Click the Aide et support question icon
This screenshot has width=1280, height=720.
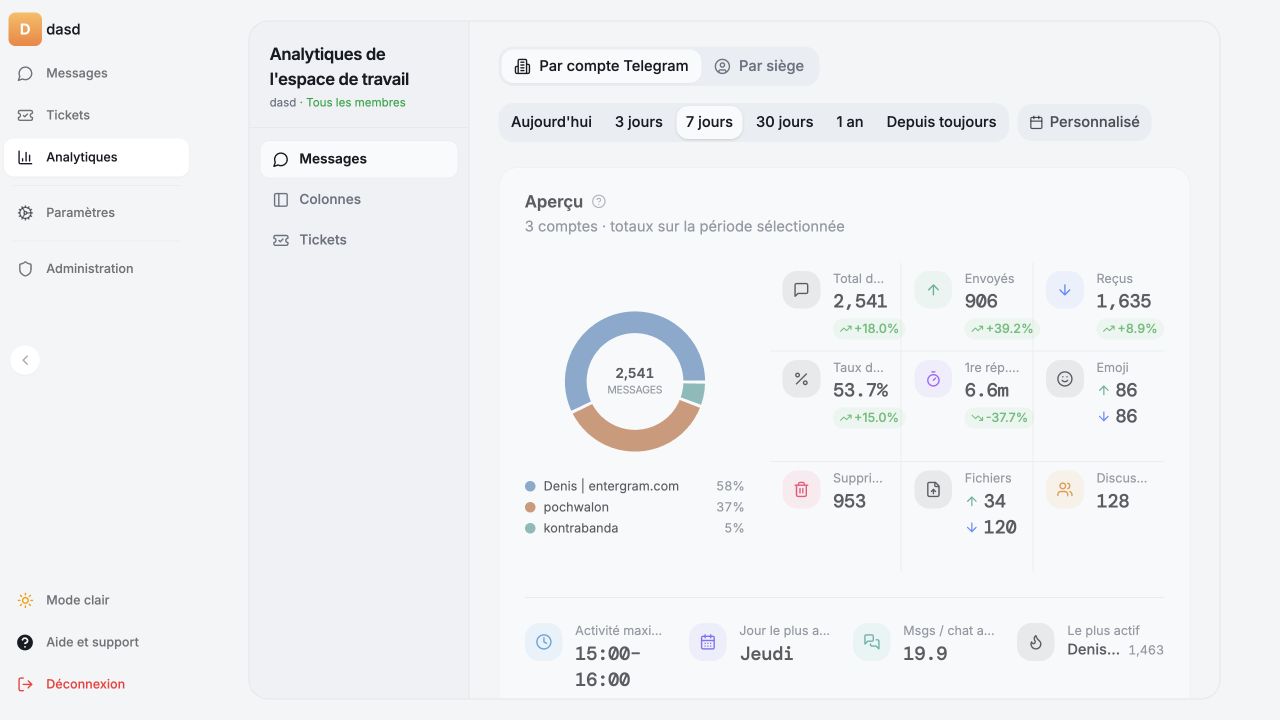(26, 642)
